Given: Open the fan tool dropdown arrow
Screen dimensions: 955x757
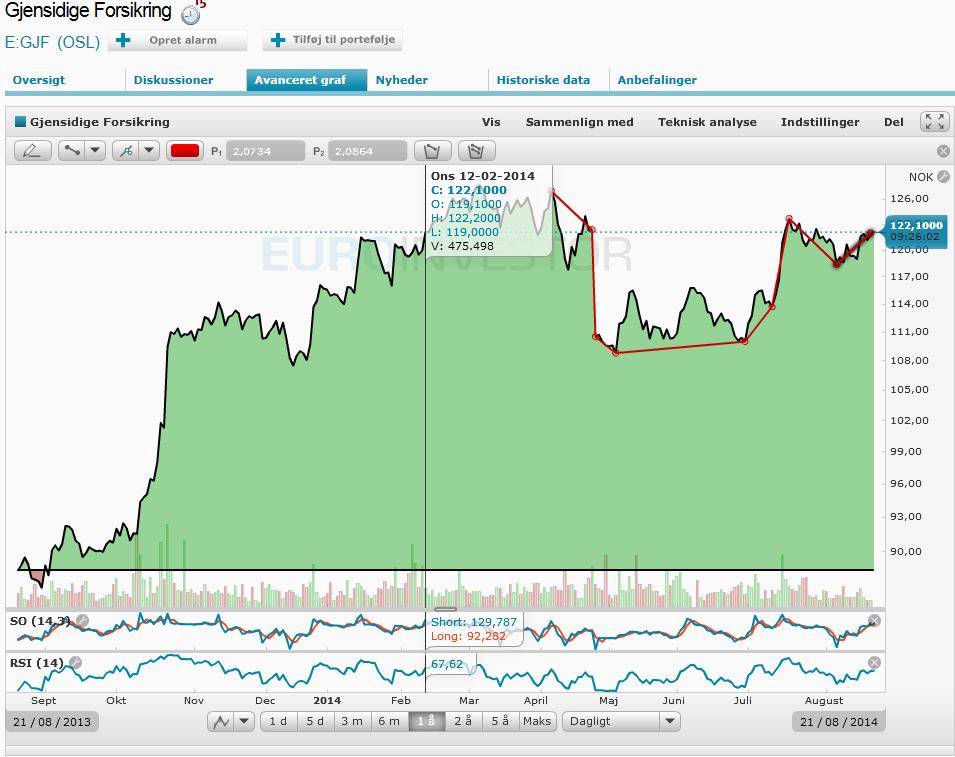Looking at the screenshot, I should [150, 150].
